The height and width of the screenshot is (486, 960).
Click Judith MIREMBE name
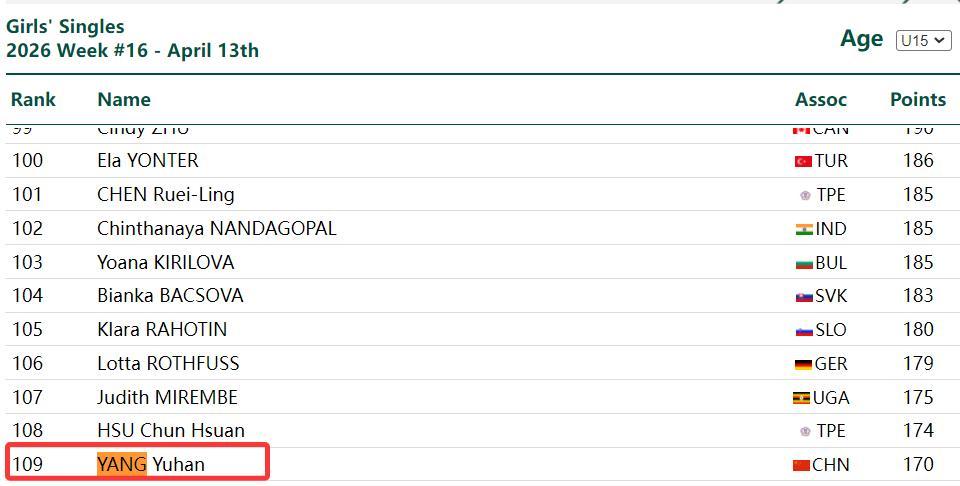[167, 398]
